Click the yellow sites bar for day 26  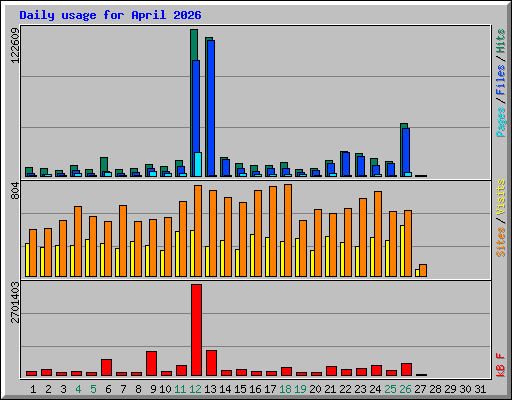point(402,251)
